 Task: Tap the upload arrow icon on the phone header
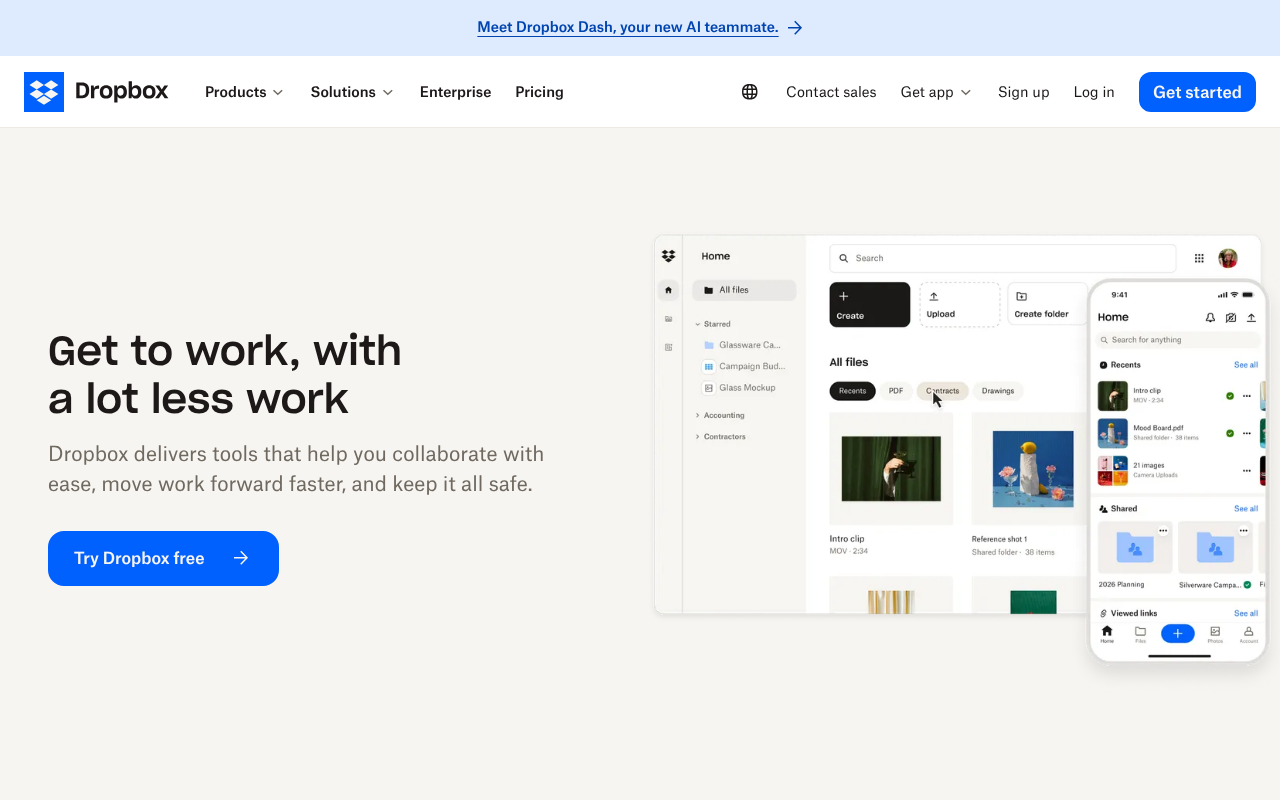click(1251, 317)
